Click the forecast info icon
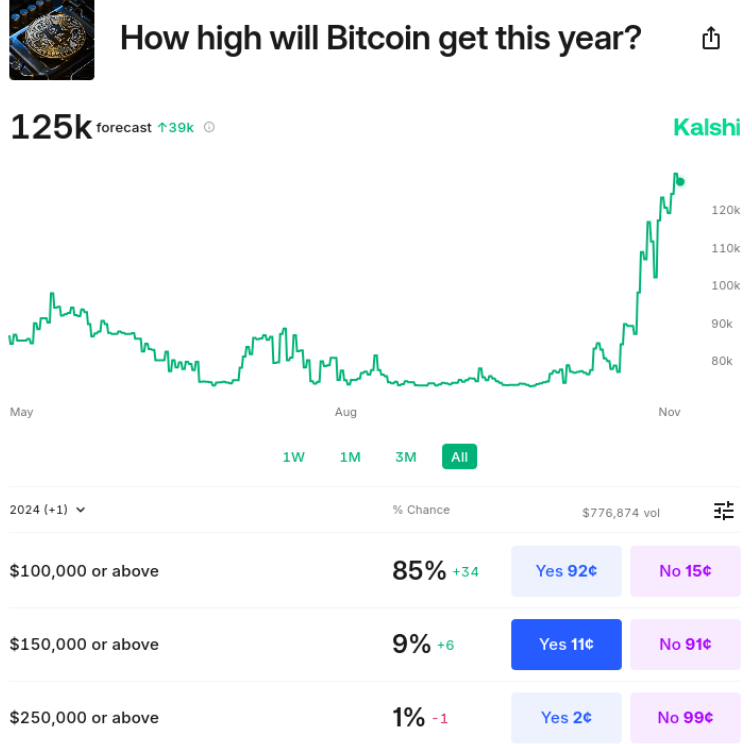The image size is (752, 744). [209, 127]
